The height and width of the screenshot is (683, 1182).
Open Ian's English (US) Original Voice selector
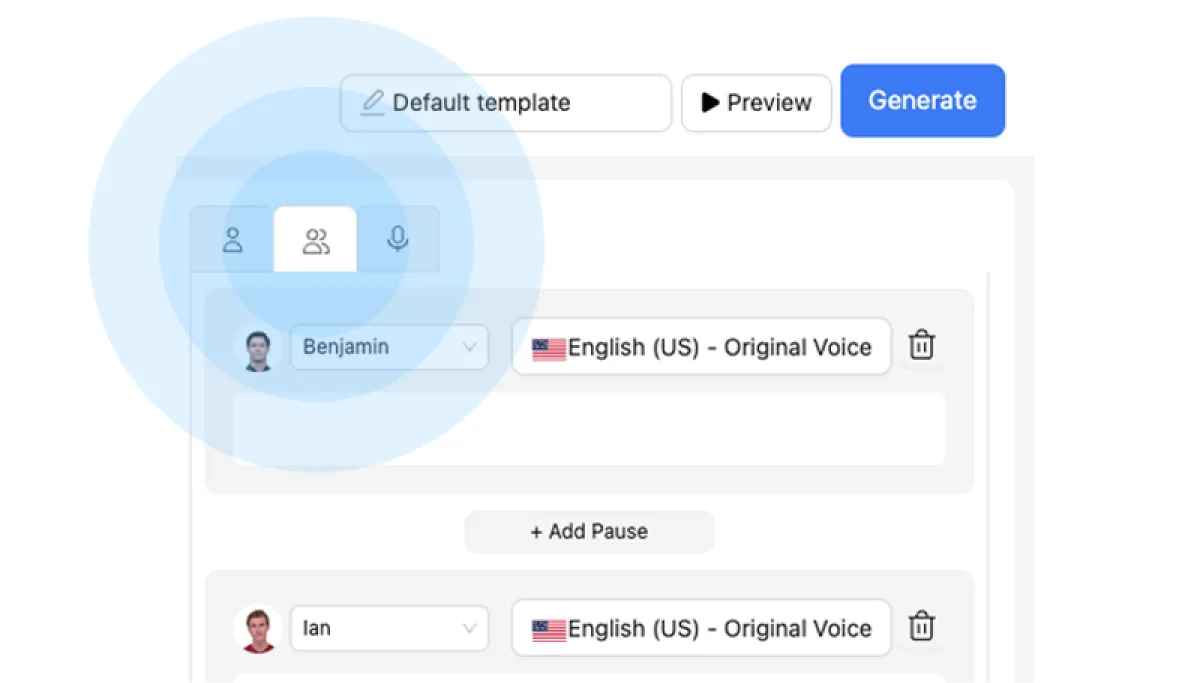pos(701,628)
